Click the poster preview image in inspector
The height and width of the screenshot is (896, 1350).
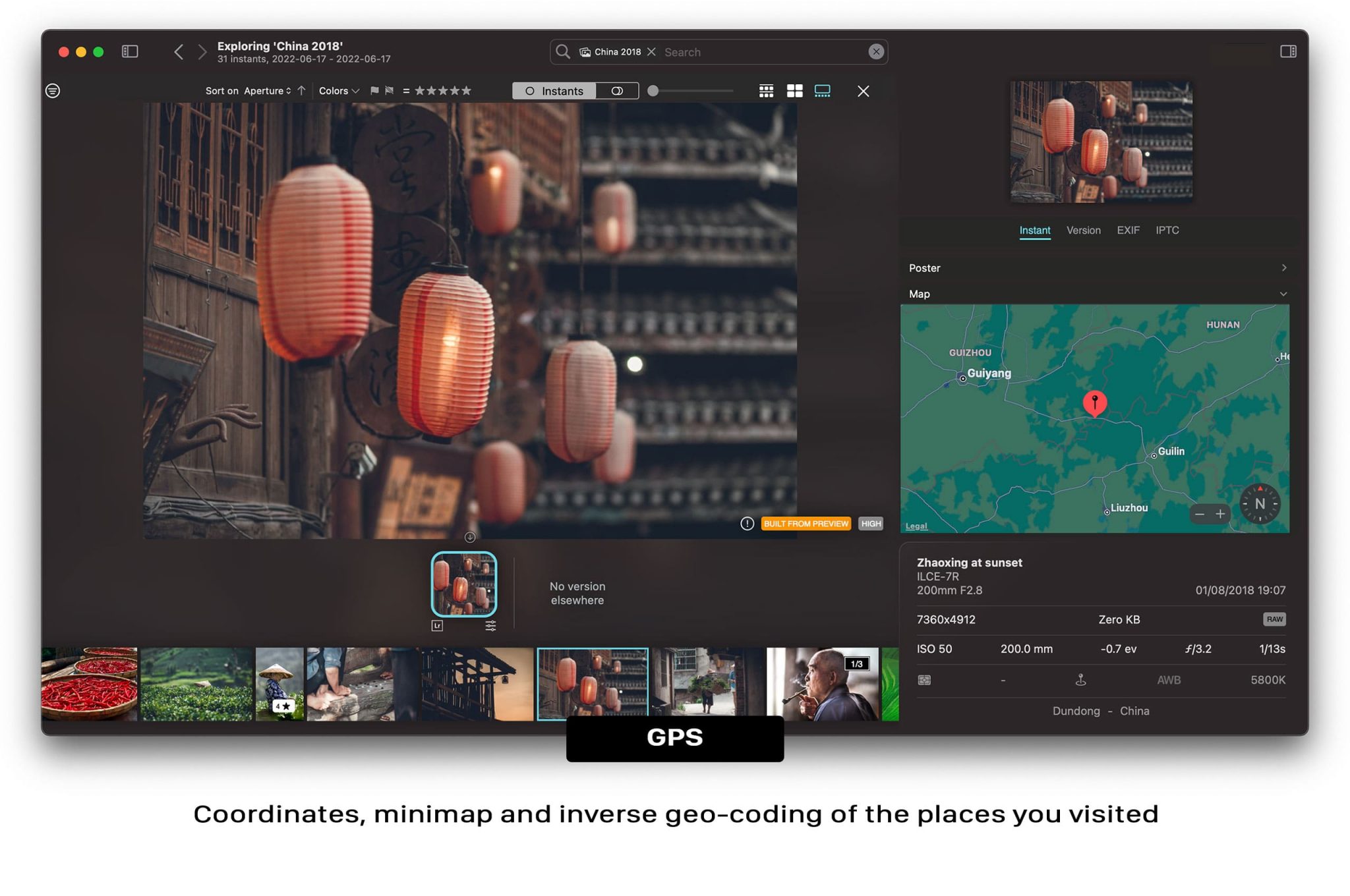(1101, 141)
